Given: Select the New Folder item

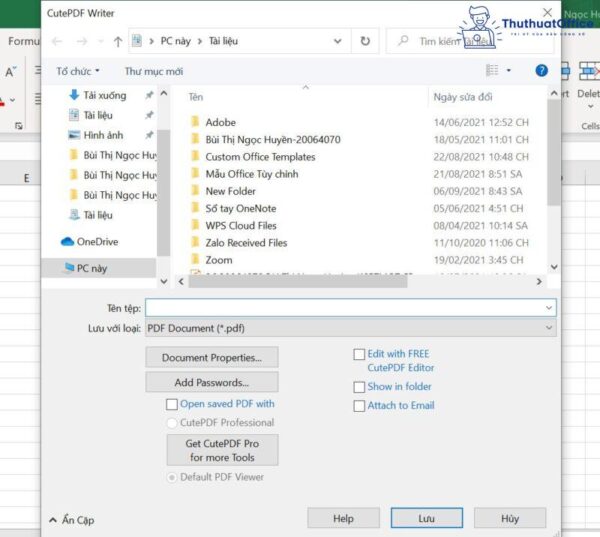Looking at the screenshot, I should [x=230, y=191].
